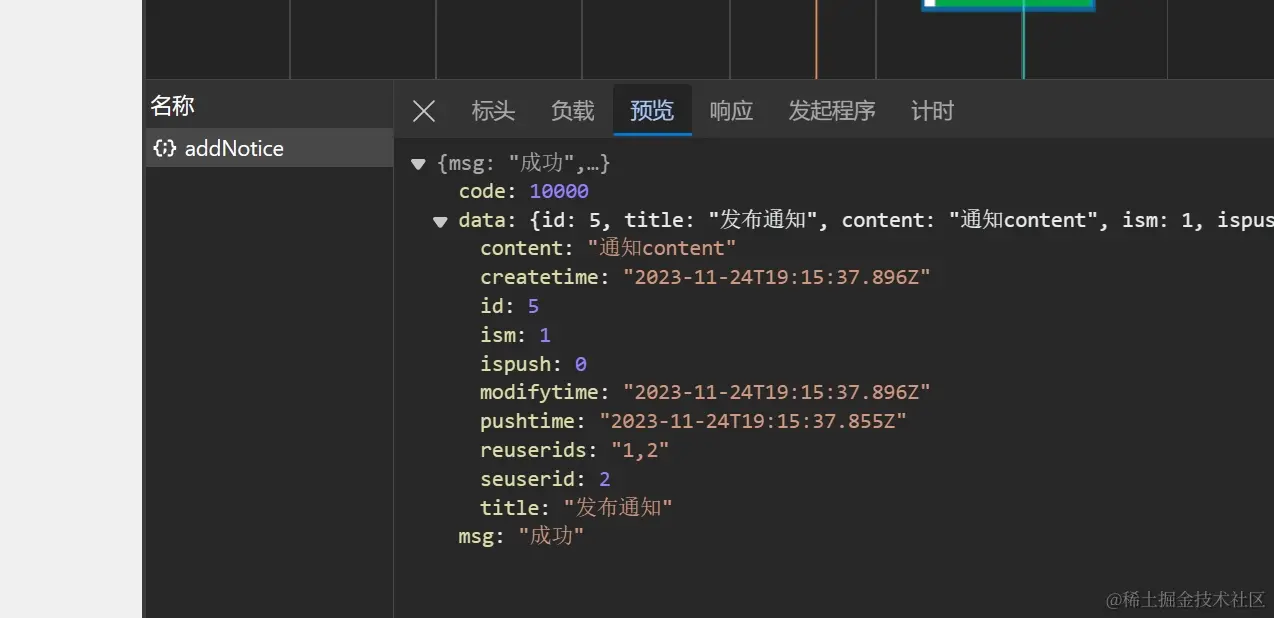Open the 标头 headers tab
This screenshot has width=1274, height=618.
pos(493,111)
